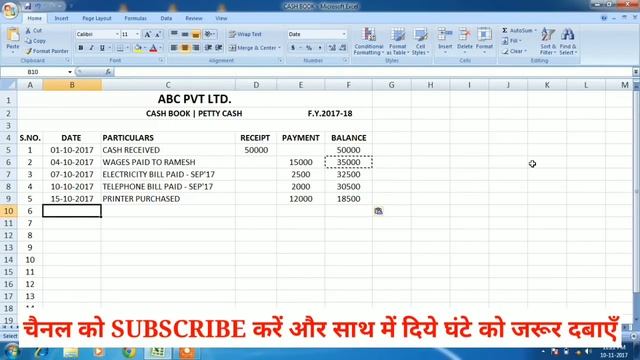This screenshot has width=640, height=360.
Task: Toggle Top Align
Action: coord(174,34)
